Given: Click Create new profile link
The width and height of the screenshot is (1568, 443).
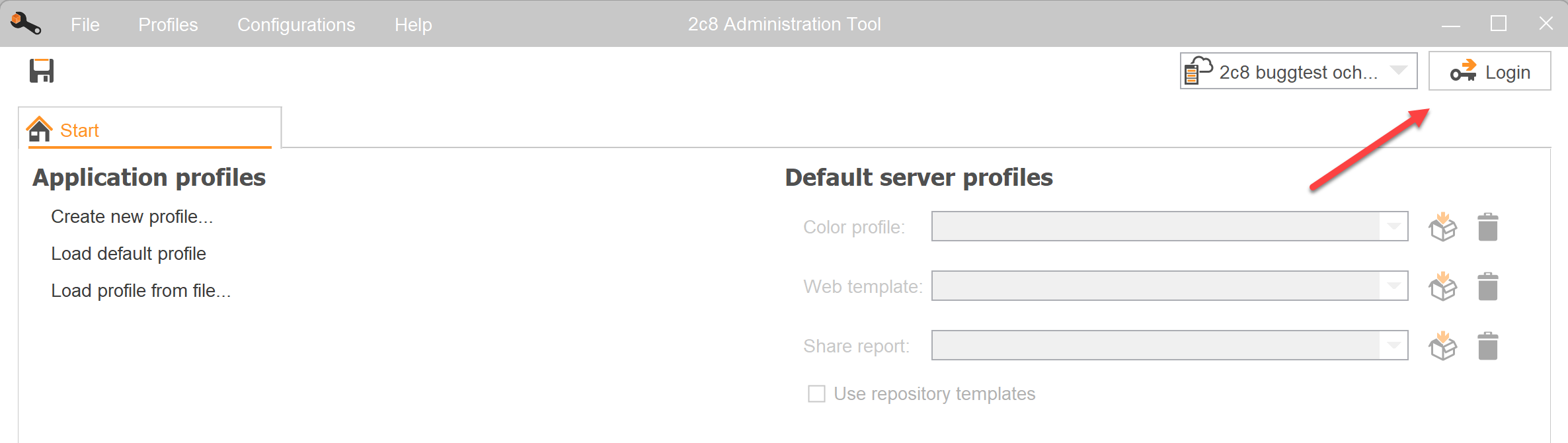Looking at the screenshot, I should (x=132, y=217).
